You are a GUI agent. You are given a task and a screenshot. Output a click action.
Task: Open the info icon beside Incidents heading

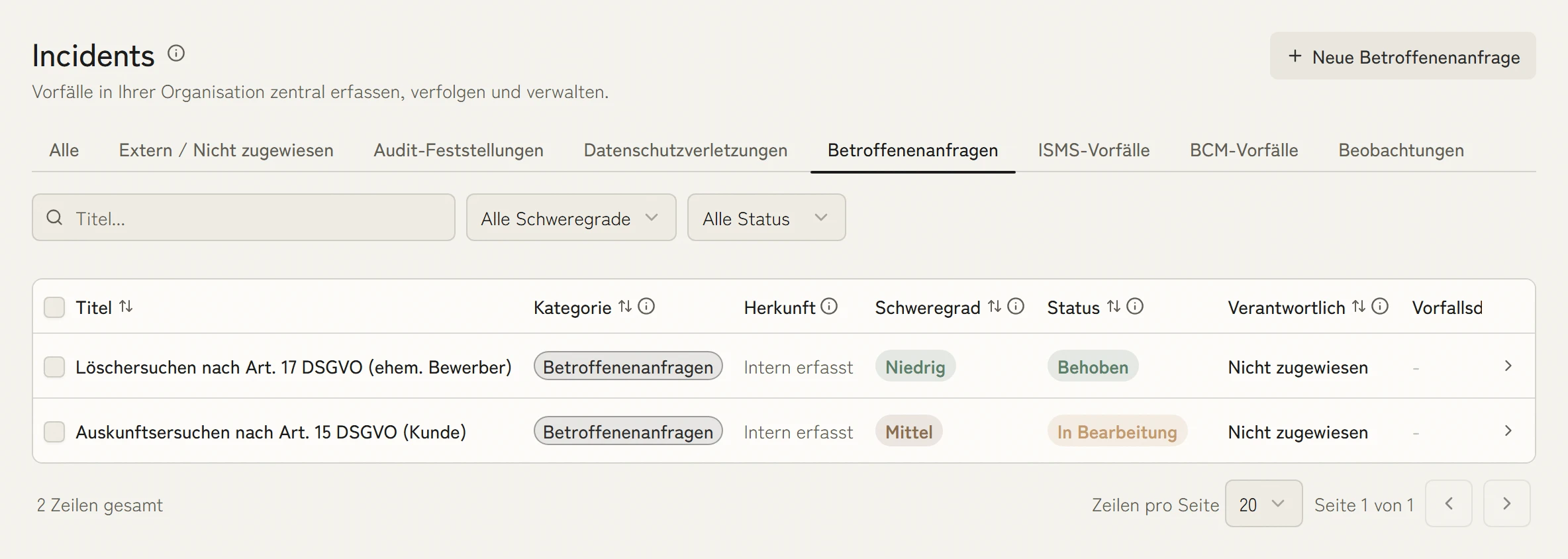pos(176,54)
